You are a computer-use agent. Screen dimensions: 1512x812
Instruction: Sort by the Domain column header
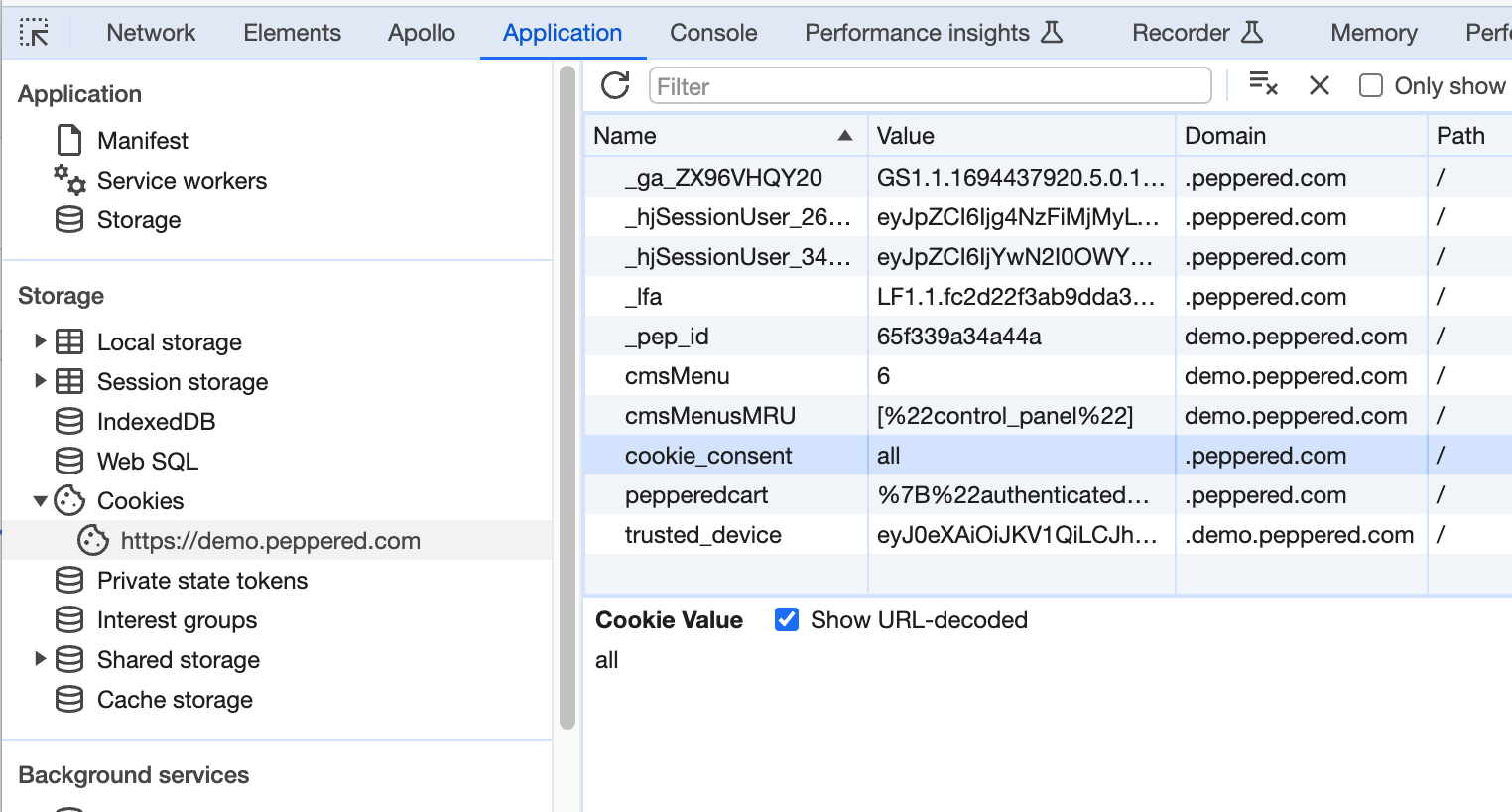1302,136
